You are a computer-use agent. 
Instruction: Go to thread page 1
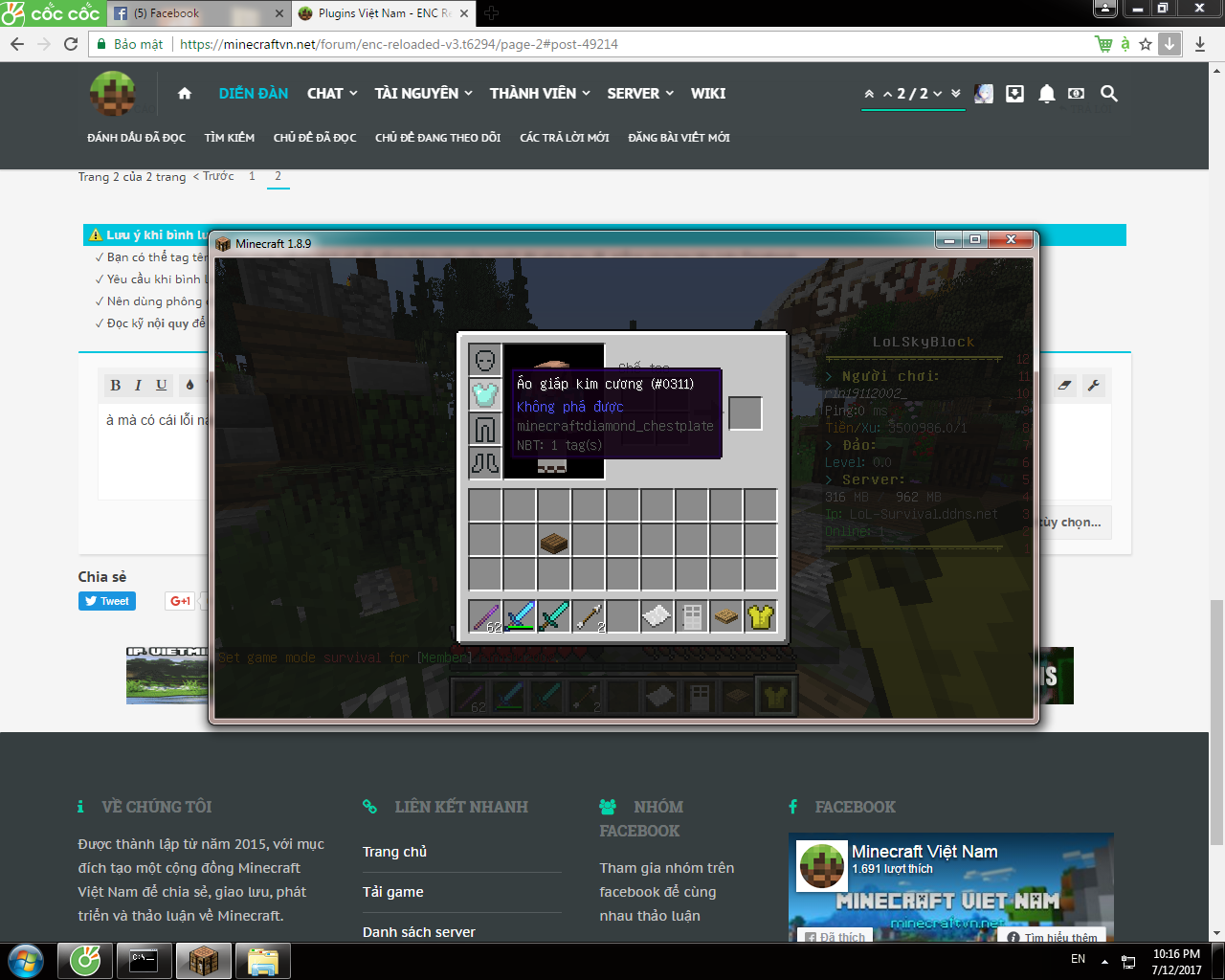252,176
